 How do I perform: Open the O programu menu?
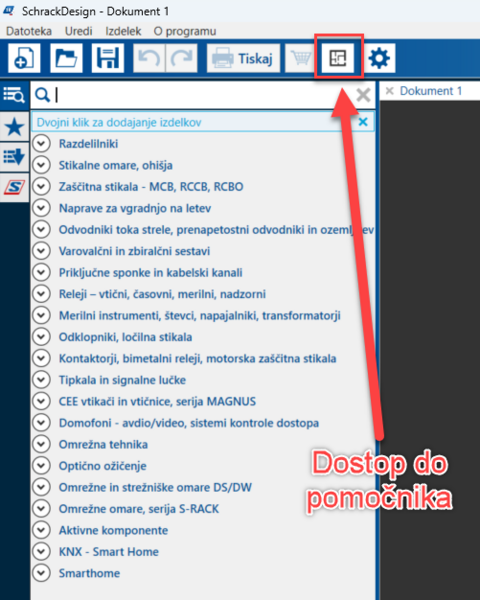click(x=185, y=31)
